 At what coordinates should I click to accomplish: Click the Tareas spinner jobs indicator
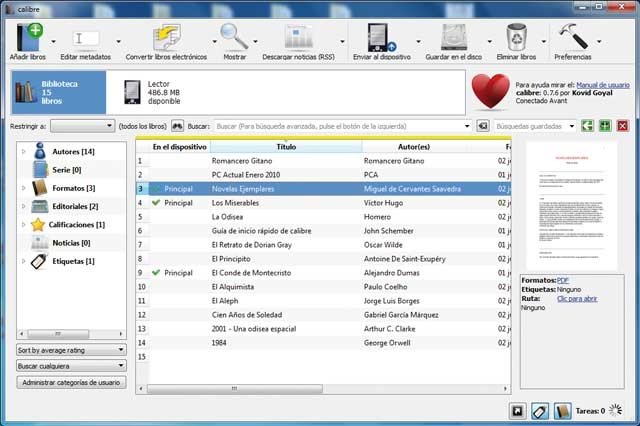(616, 410)
